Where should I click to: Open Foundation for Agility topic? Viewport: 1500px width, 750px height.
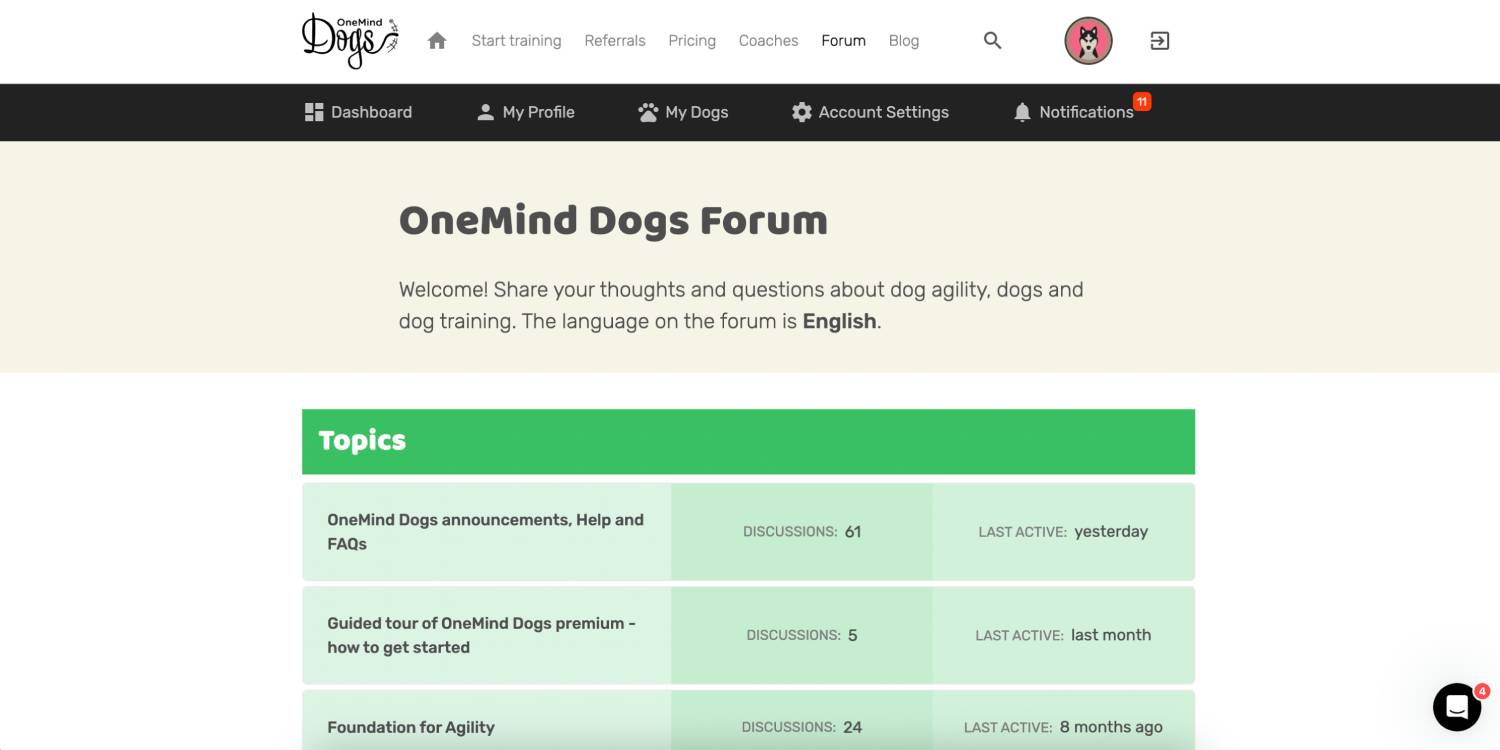[x=411, y=727]
